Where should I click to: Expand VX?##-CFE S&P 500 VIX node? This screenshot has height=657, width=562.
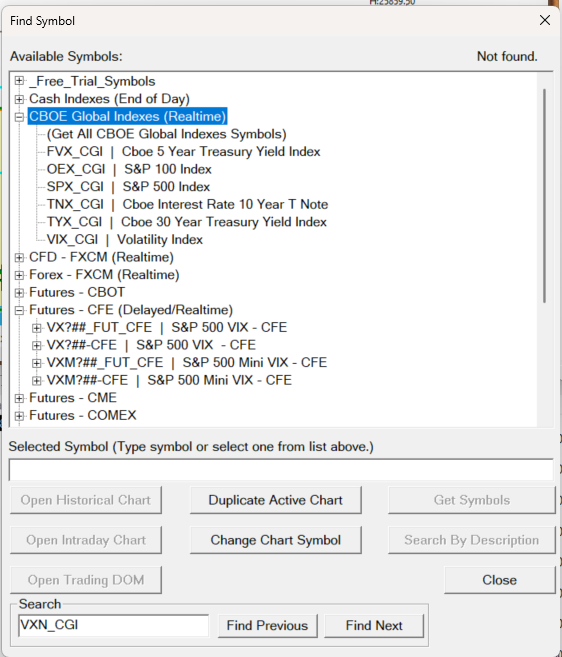37,345
